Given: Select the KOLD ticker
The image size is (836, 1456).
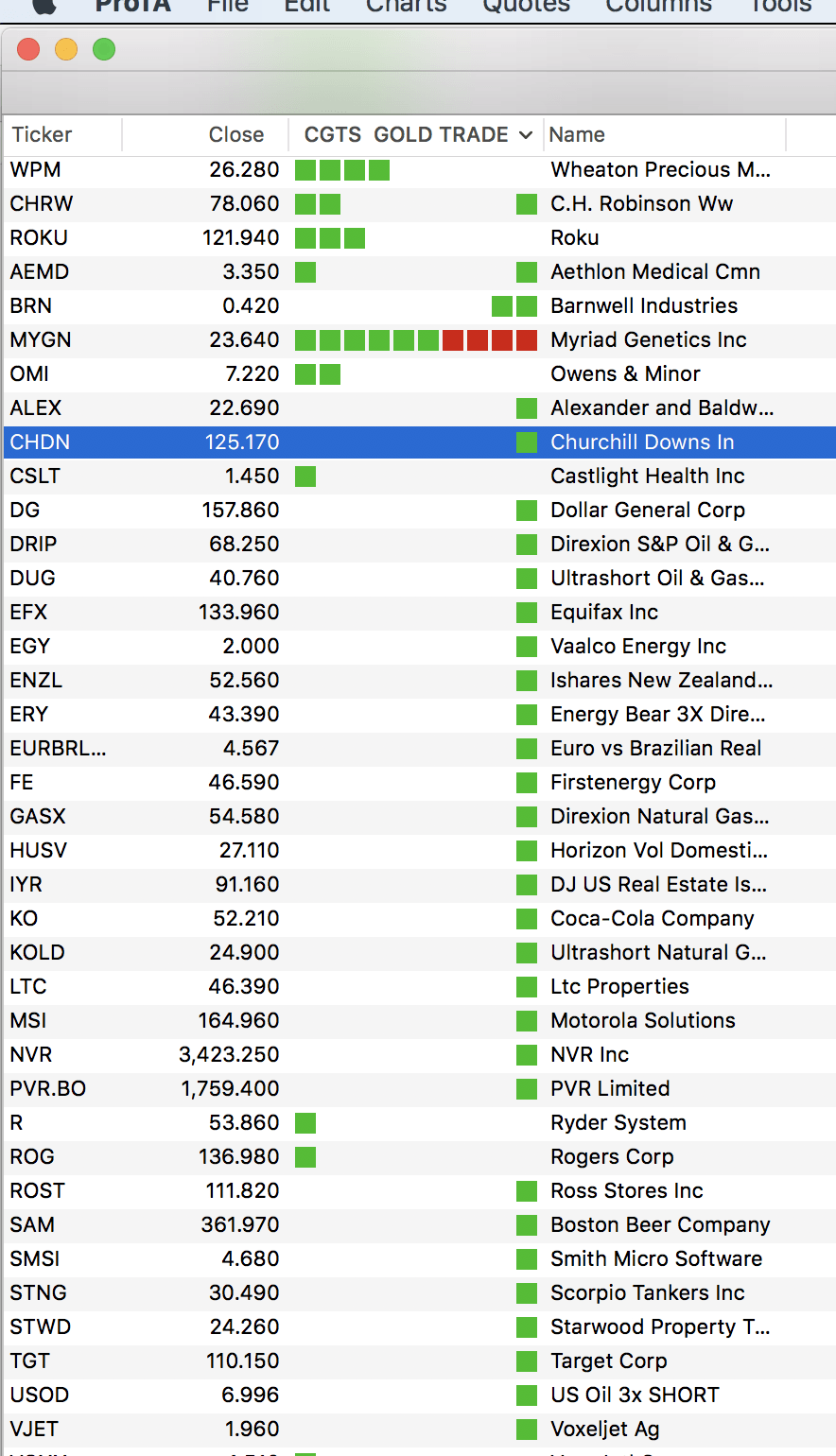Looking at the screenshot, I should [38, 952].
